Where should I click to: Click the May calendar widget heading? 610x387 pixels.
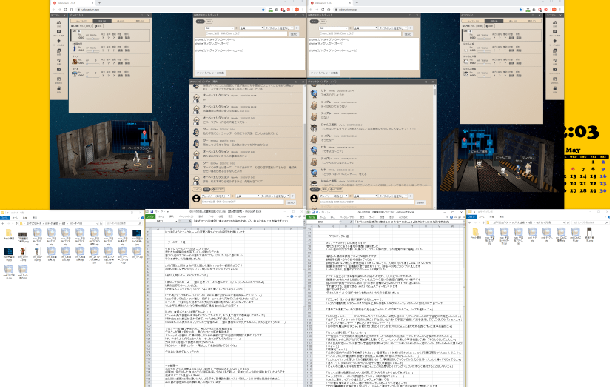(573, 150)
